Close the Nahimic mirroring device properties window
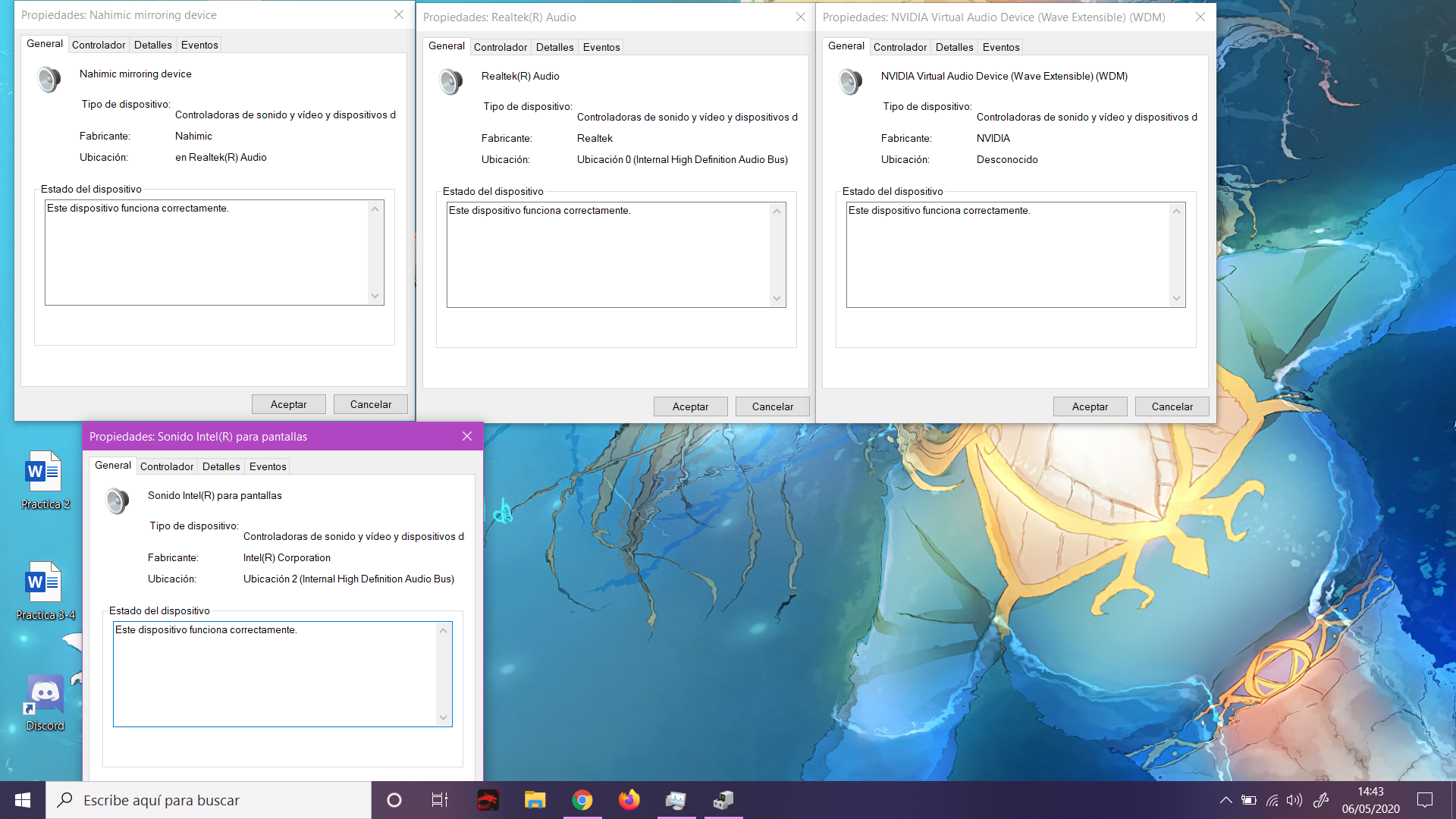 coord(399,15)
